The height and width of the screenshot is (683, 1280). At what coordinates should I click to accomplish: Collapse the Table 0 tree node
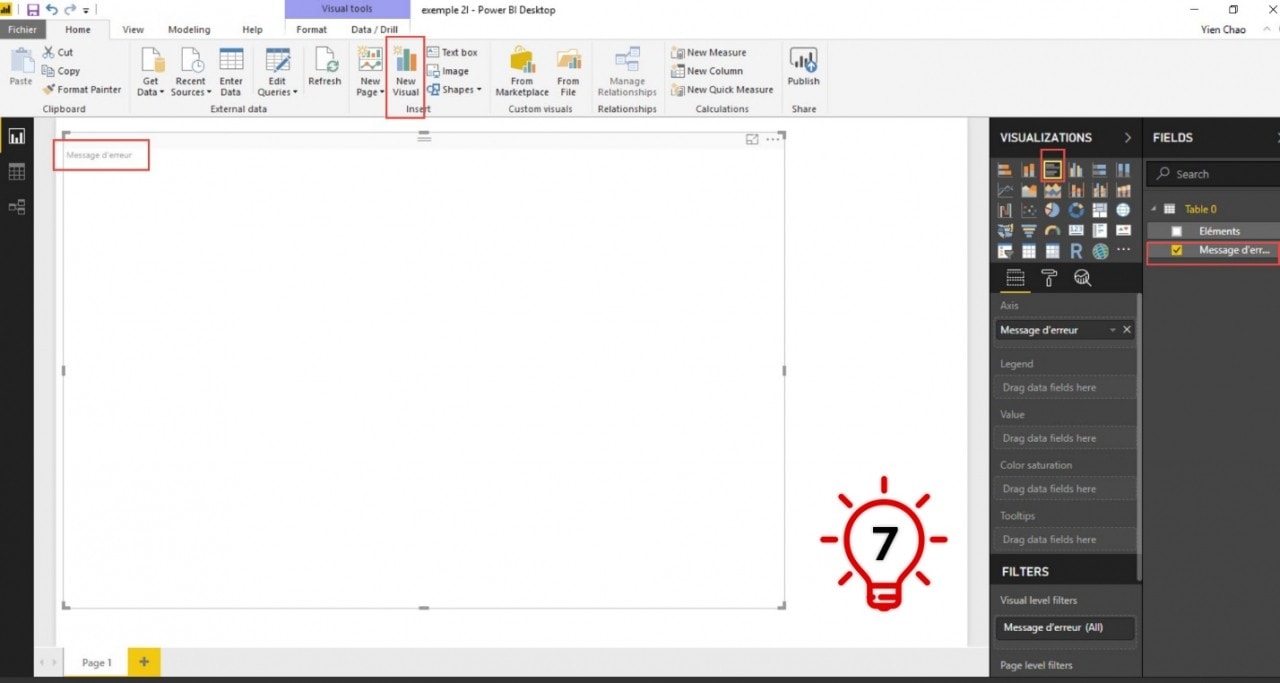pyautogui.click(x=1153, y=209)
